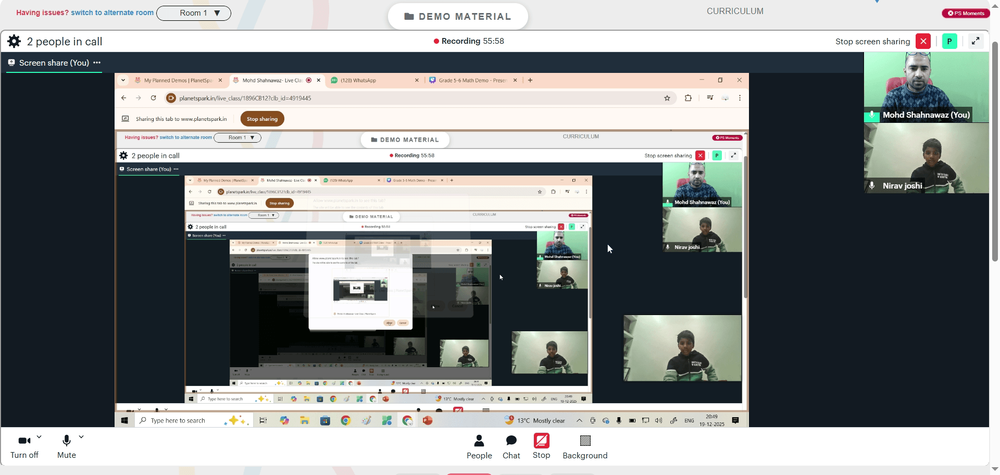
Task: Click the PS Moments button
Action: click(966, 13)
